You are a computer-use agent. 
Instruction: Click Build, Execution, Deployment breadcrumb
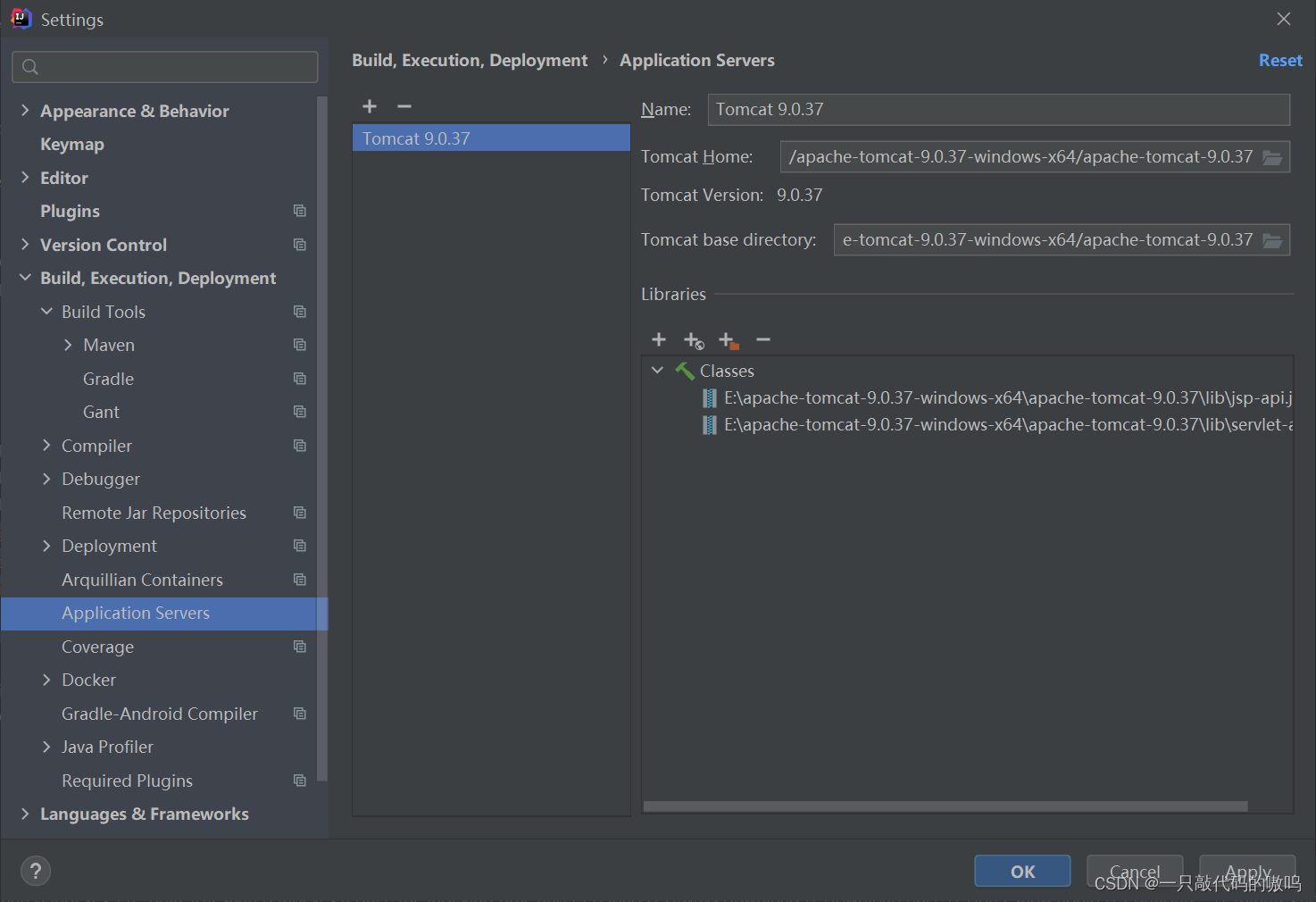point(470,60)
